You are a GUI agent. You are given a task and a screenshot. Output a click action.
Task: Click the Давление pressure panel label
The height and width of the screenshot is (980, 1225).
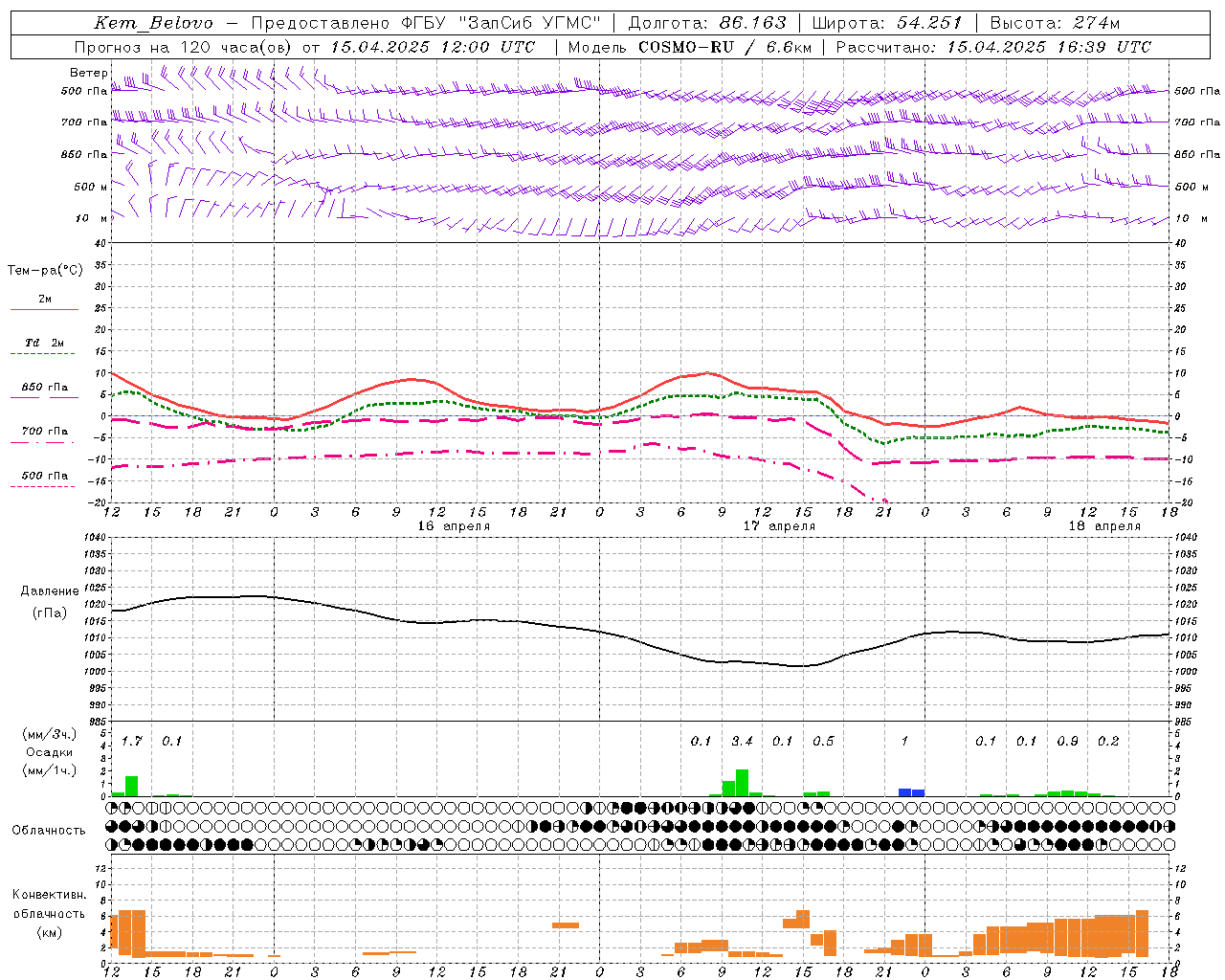50,591
